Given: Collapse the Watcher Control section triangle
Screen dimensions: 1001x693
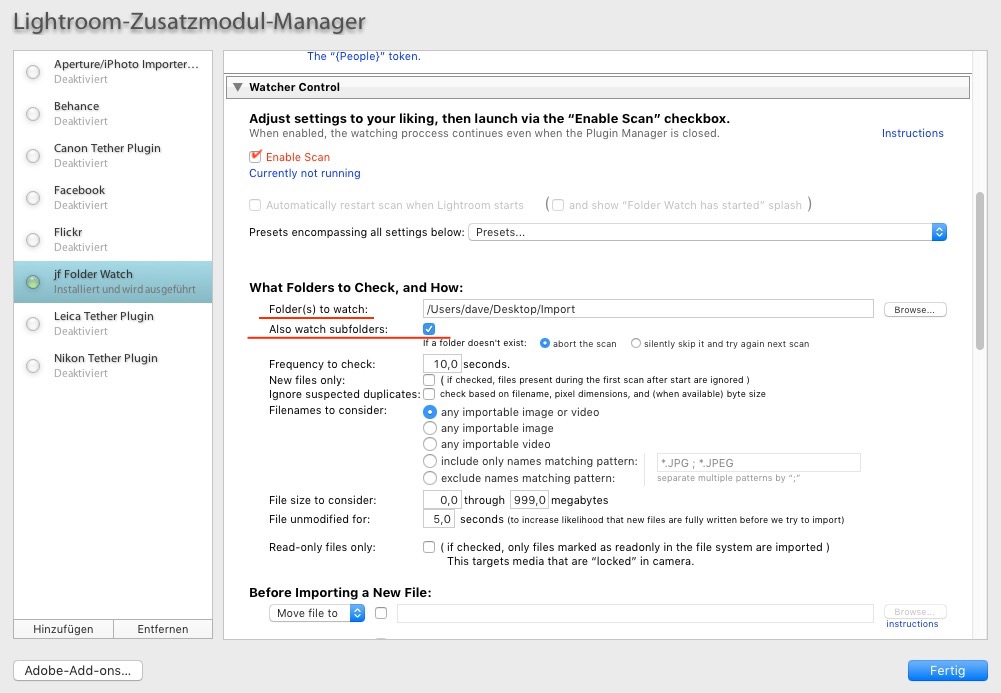Looking at the screenshot, I should pos(237,87).
